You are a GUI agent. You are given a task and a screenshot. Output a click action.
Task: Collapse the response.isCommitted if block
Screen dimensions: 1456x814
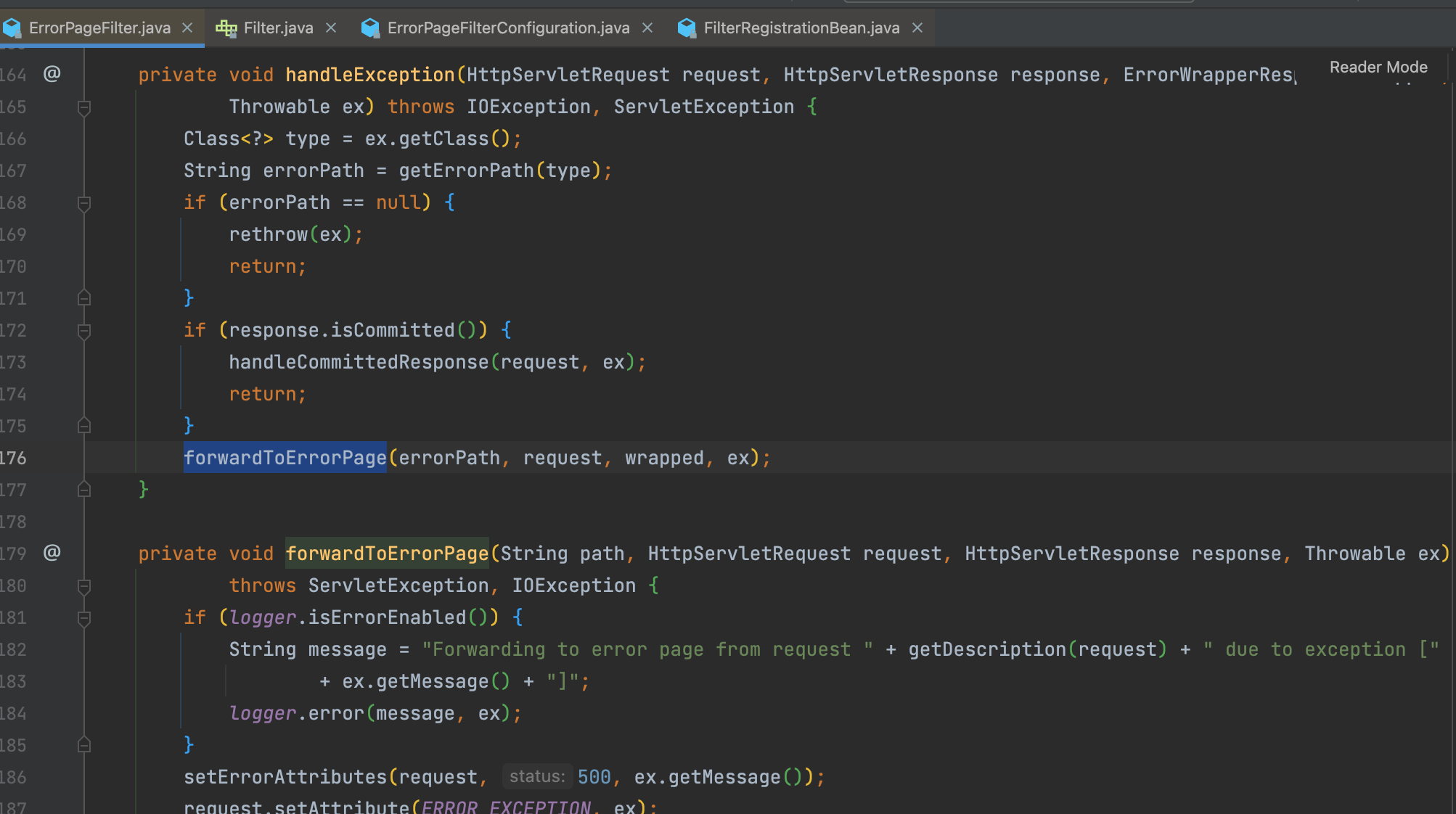[84, 331]
